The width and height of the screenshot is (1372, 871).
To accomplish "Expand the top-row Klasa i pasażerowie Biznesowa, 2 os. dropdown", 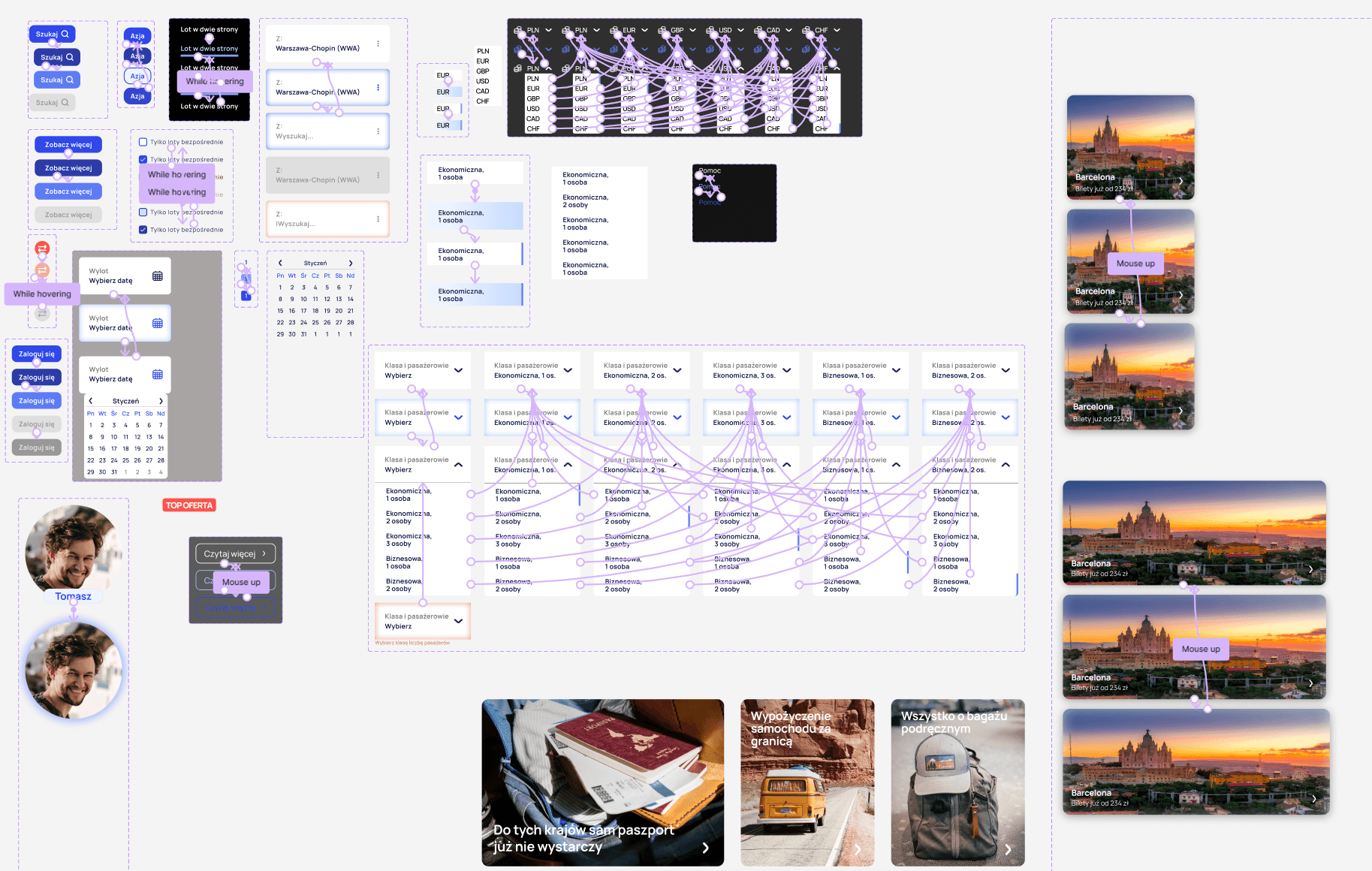I will 1006,370.
